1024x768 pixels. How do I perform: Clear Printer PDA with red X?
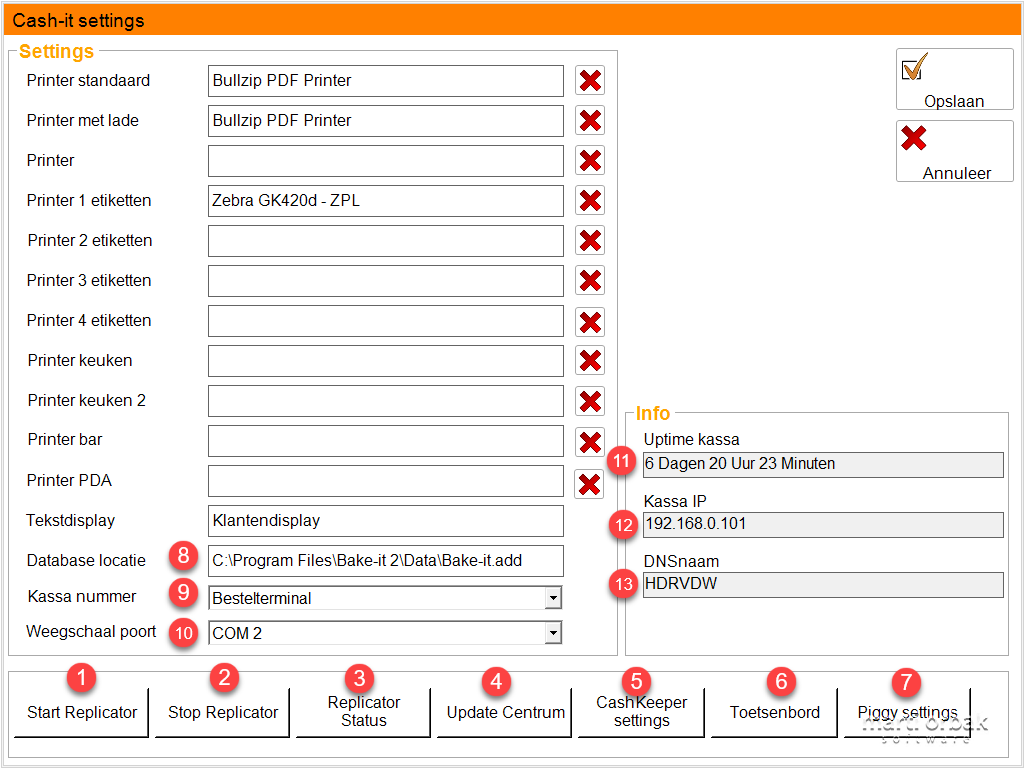pyautogui.click(x=589, y=484)
